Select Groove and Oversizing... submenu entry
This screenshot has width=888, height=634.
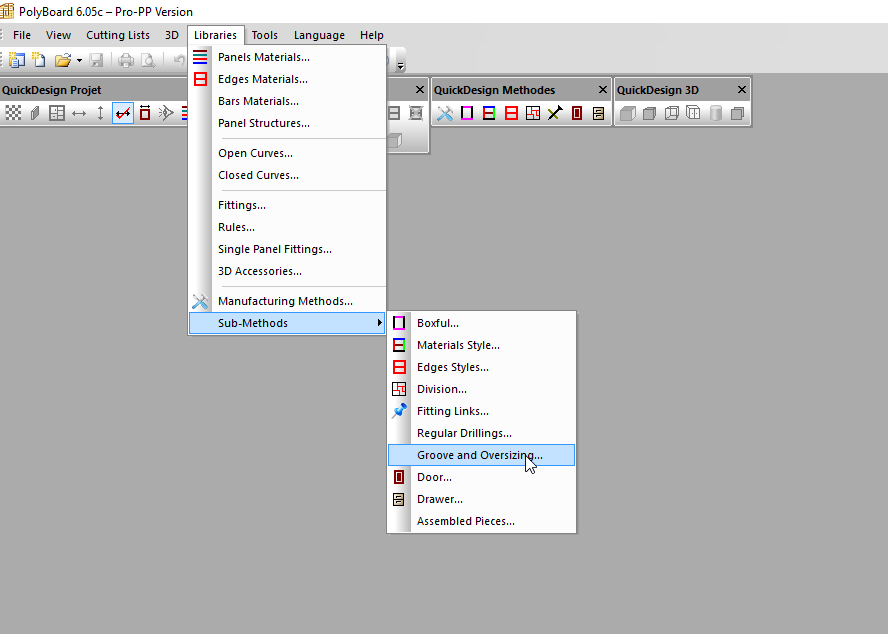pos(481,456)
